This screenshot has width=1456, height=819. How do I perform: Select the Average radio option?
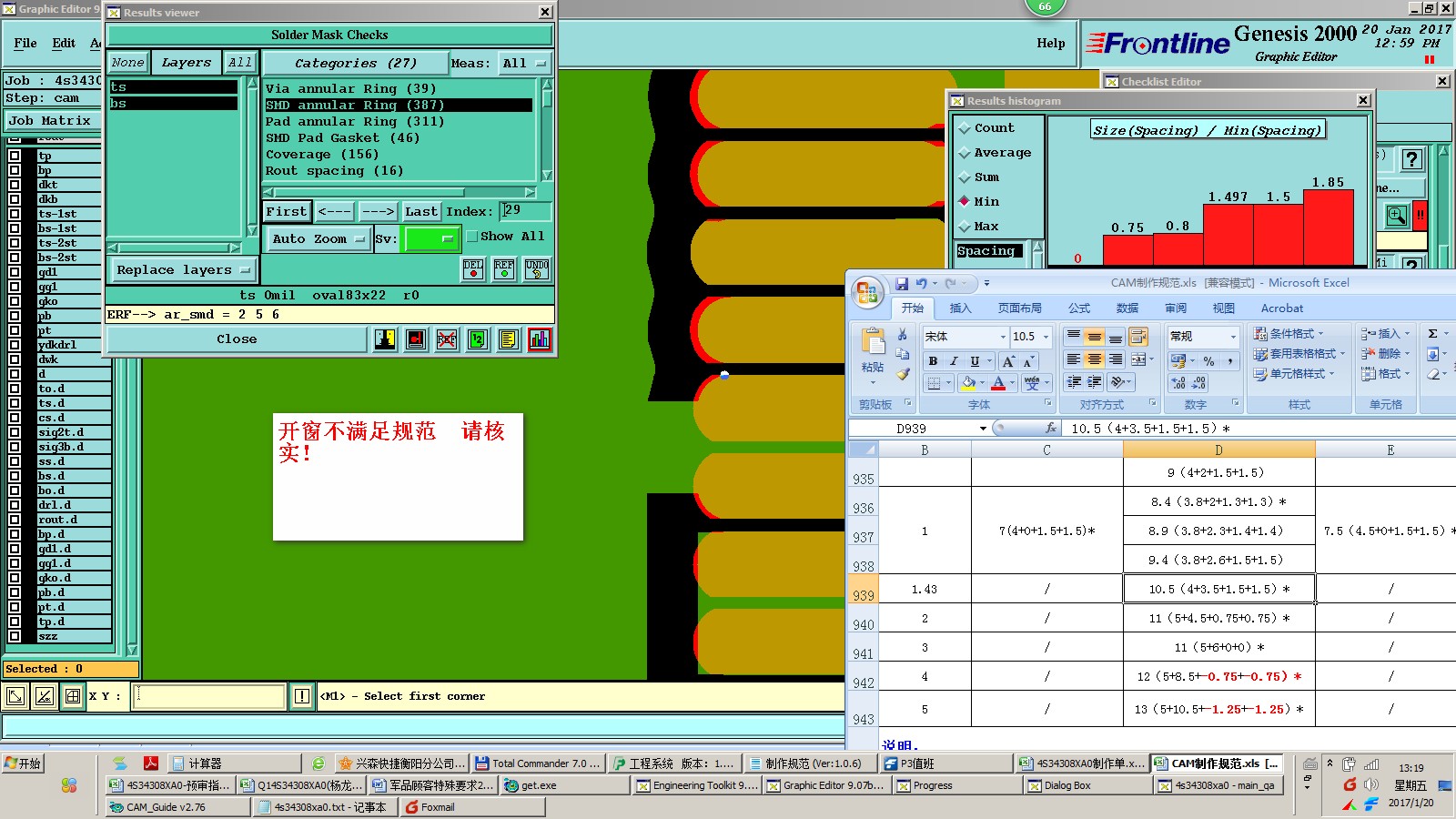point(965,153)
